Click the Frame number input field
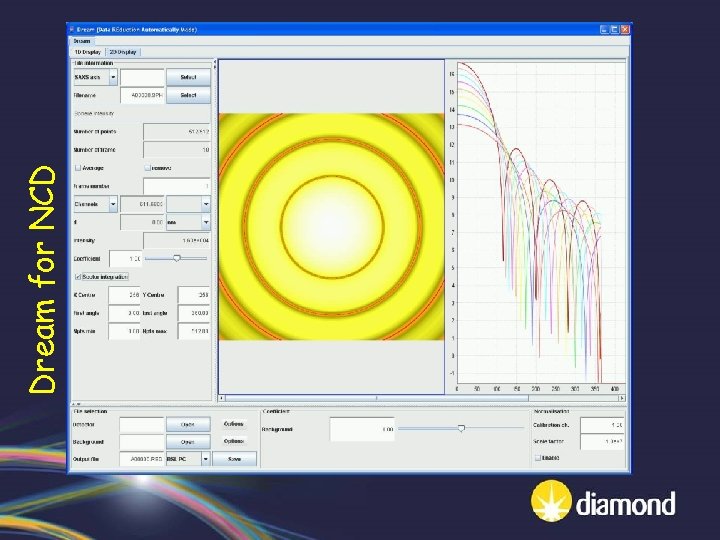The height and width of the screenshot is (540, 720). tap(176, 185)
